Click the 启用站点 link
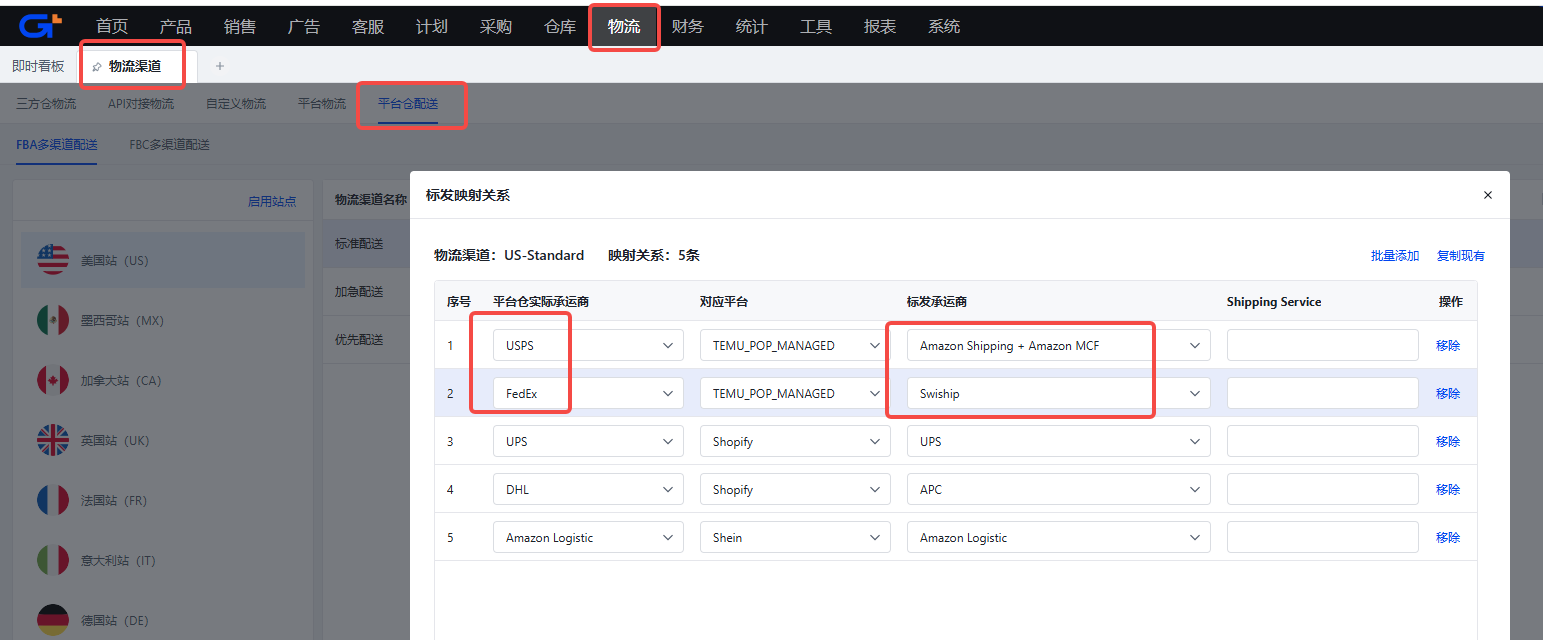1543x640 pixels. point(272,201)
